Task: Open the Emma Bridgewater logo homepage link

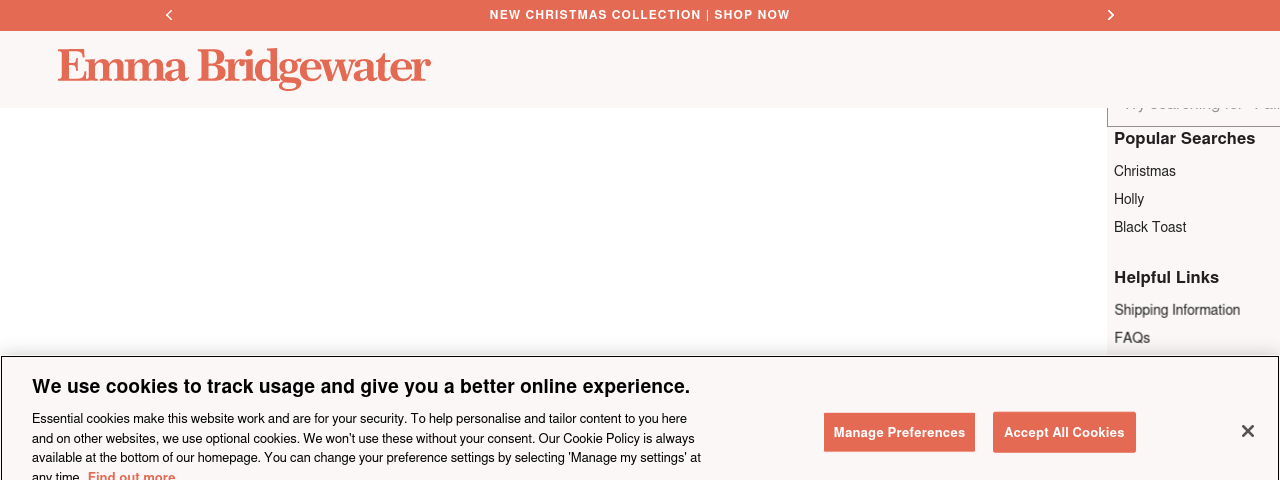Action: click(x=244, y=68)
